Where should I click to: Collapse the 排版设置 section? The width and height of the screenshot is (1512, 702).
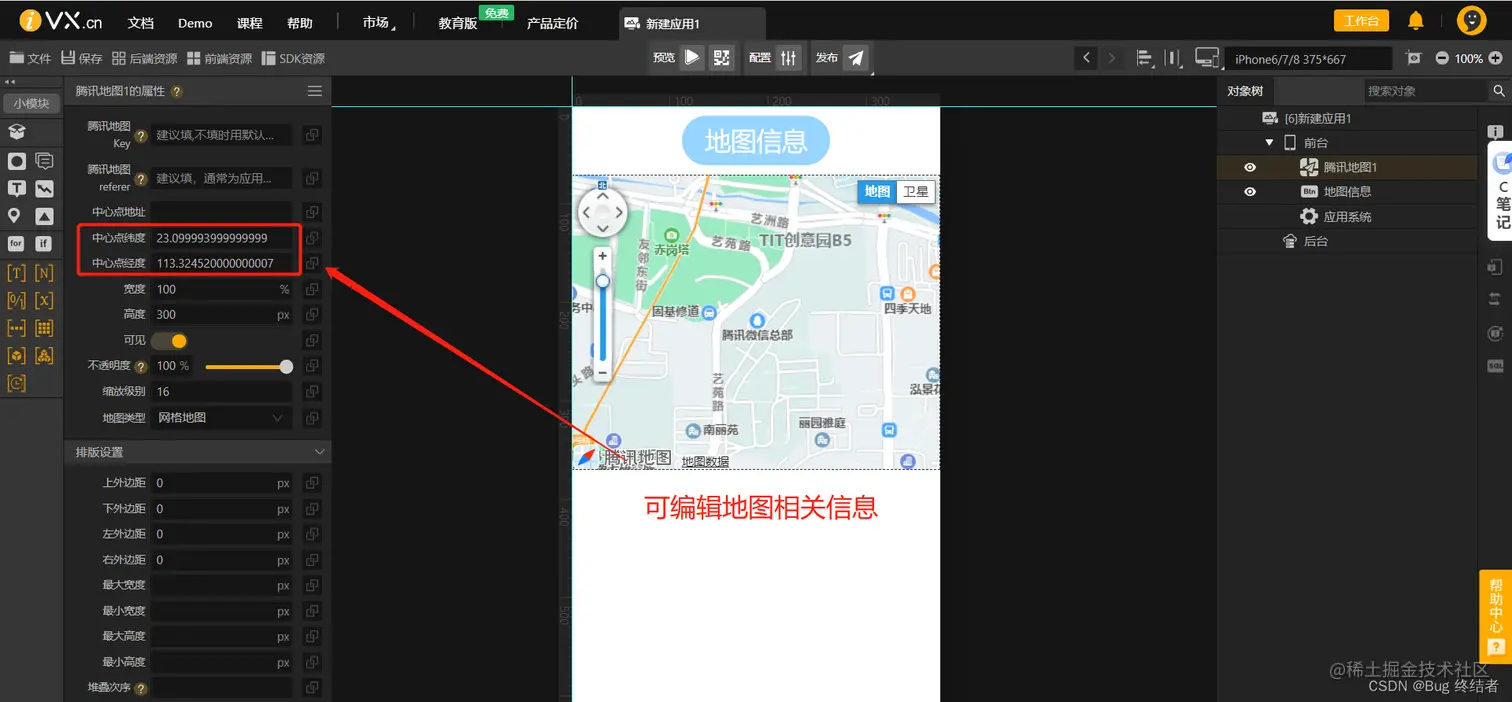pos(319,451)
